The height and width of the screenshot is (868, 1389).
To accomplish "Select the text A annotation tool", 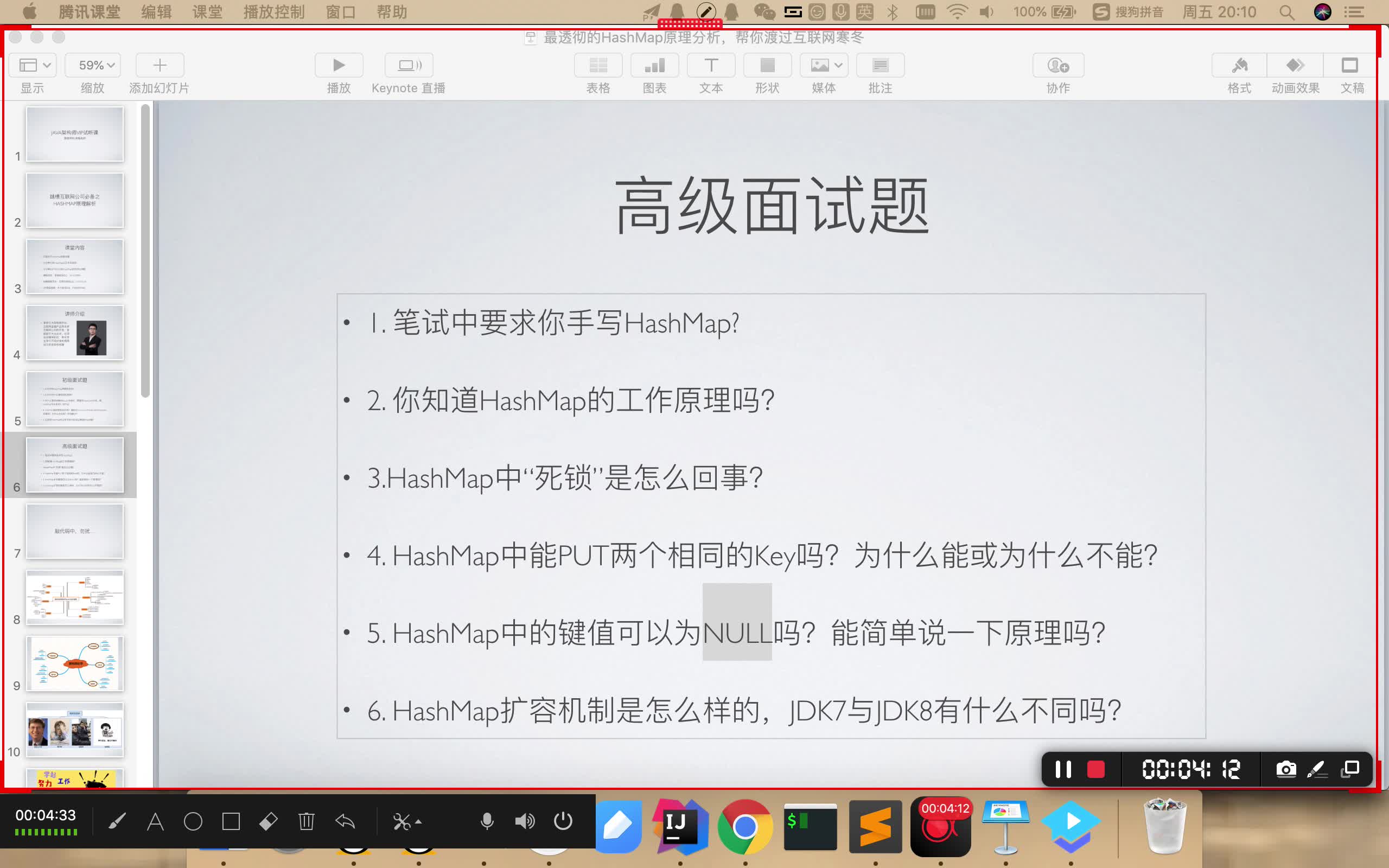I will [x=155, y=822].
